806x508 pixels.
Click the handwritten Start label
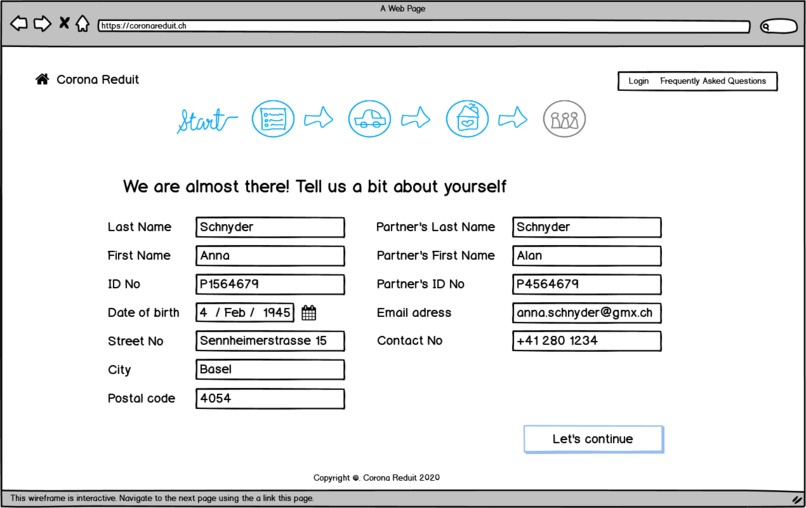tap(207, 120)
